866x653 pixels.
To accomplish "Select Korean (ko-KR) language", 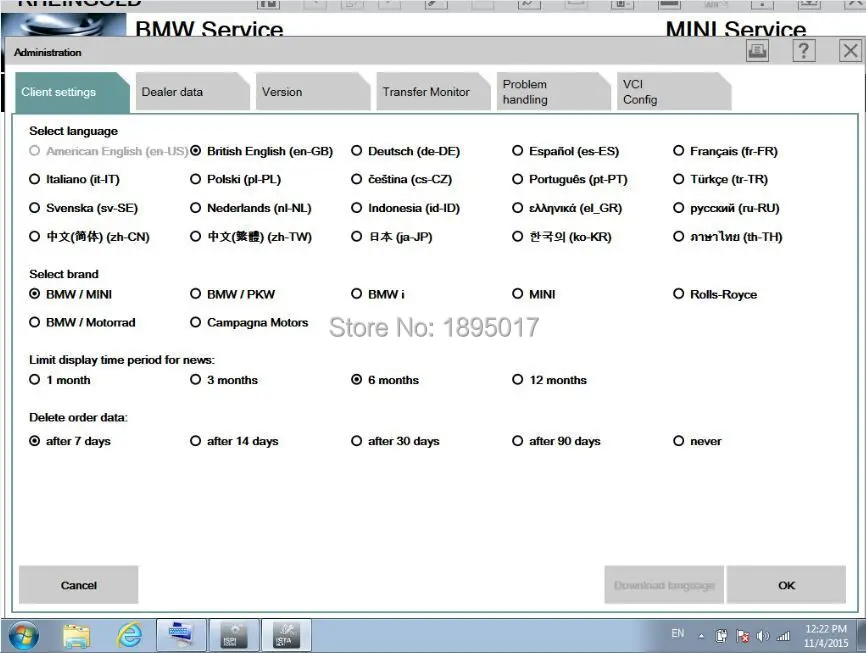I will point(562,236).
